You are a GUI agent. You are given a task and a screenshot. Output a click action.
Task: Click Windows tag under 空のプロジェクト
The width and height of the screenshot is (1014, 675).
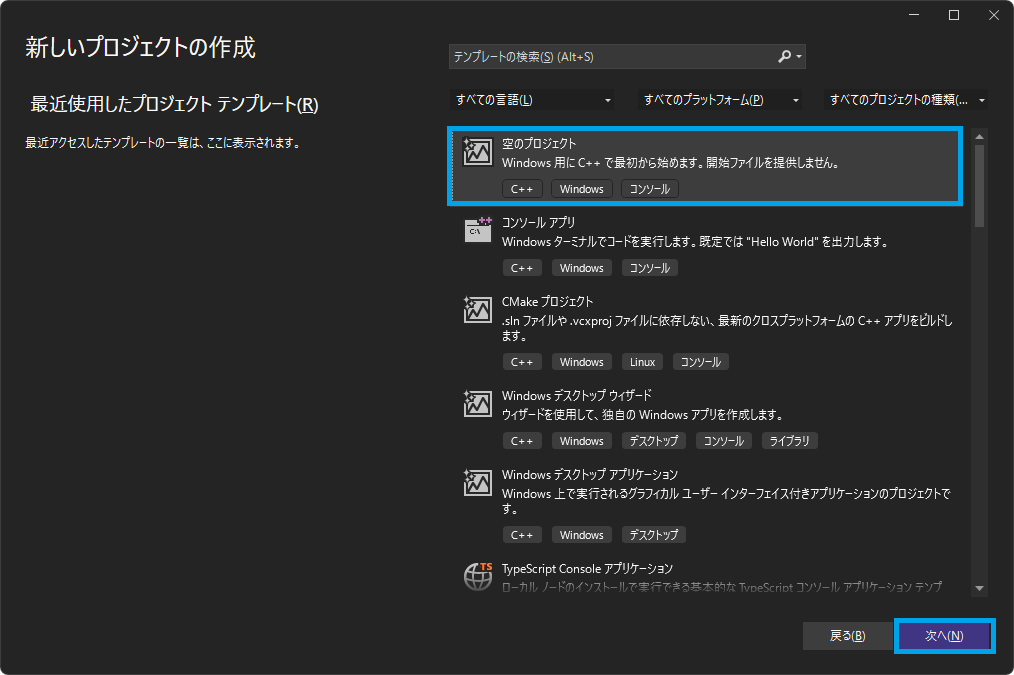coord(581,189)
